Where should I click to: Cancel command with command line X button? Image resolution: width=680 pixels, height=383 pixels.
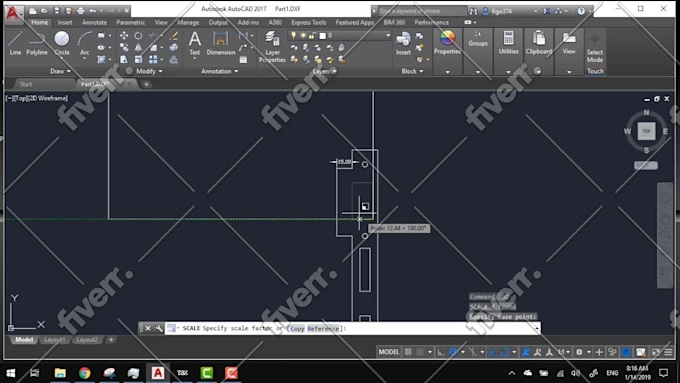[148, 328]
